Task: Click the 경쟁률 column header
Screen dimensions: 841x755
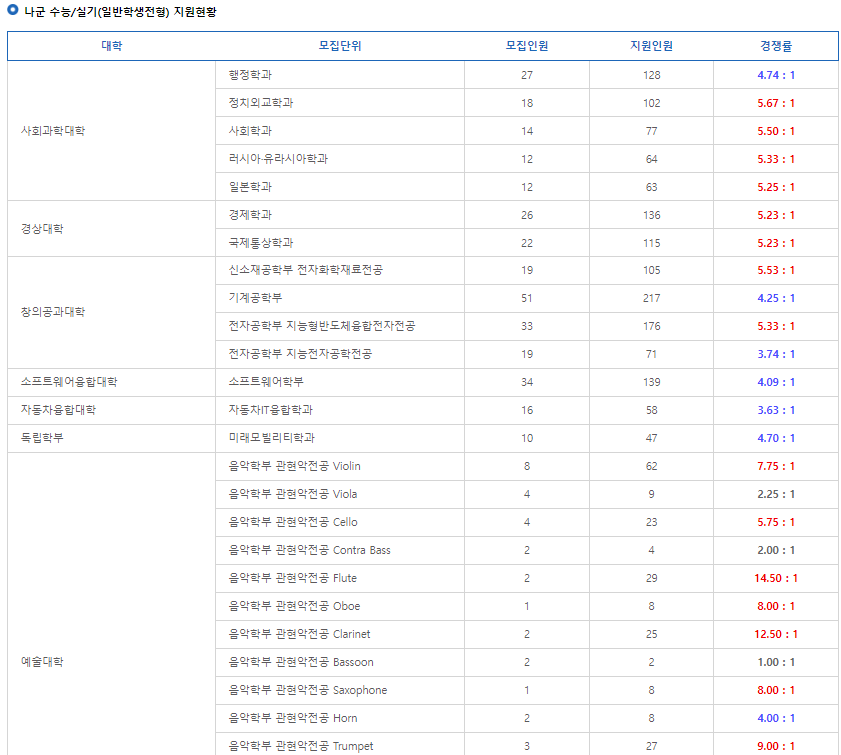Action: 776,46
